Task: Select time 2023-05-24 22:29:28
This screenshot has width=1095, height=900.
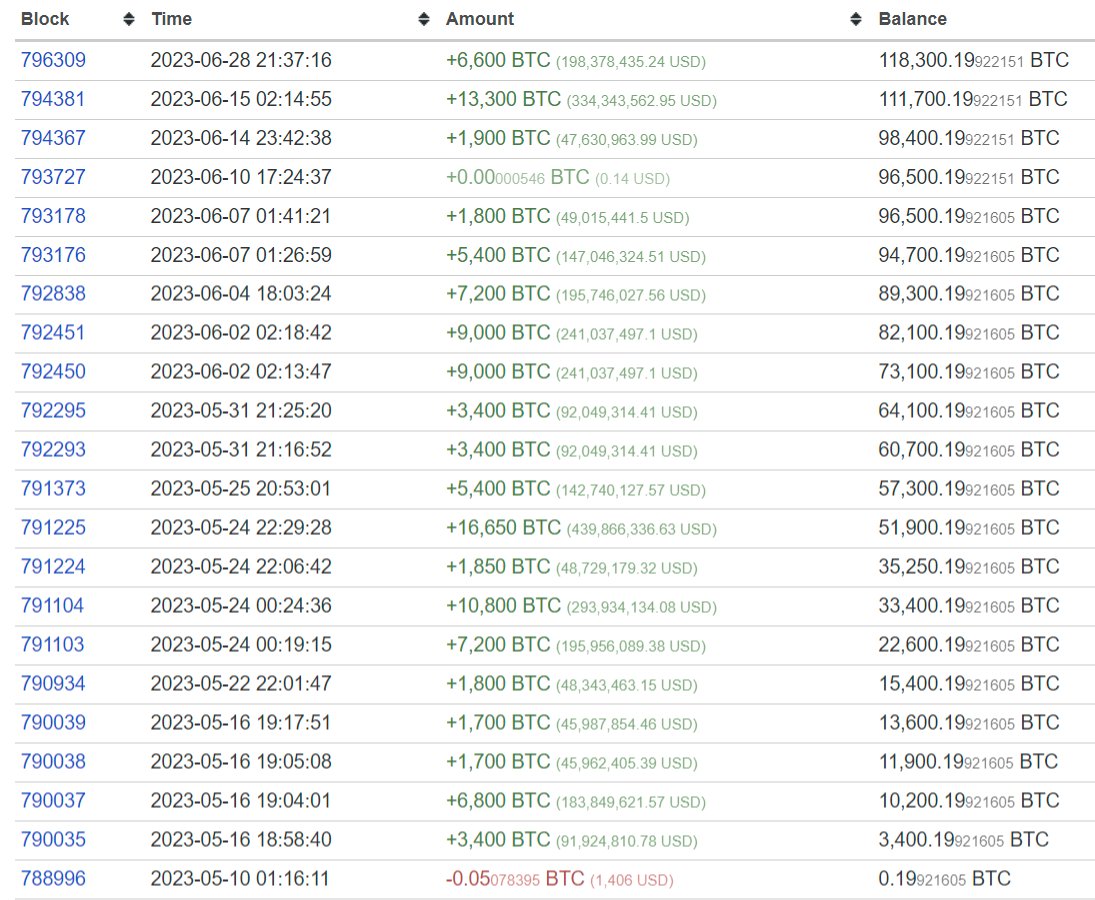Action: click(x=241, y=528)
